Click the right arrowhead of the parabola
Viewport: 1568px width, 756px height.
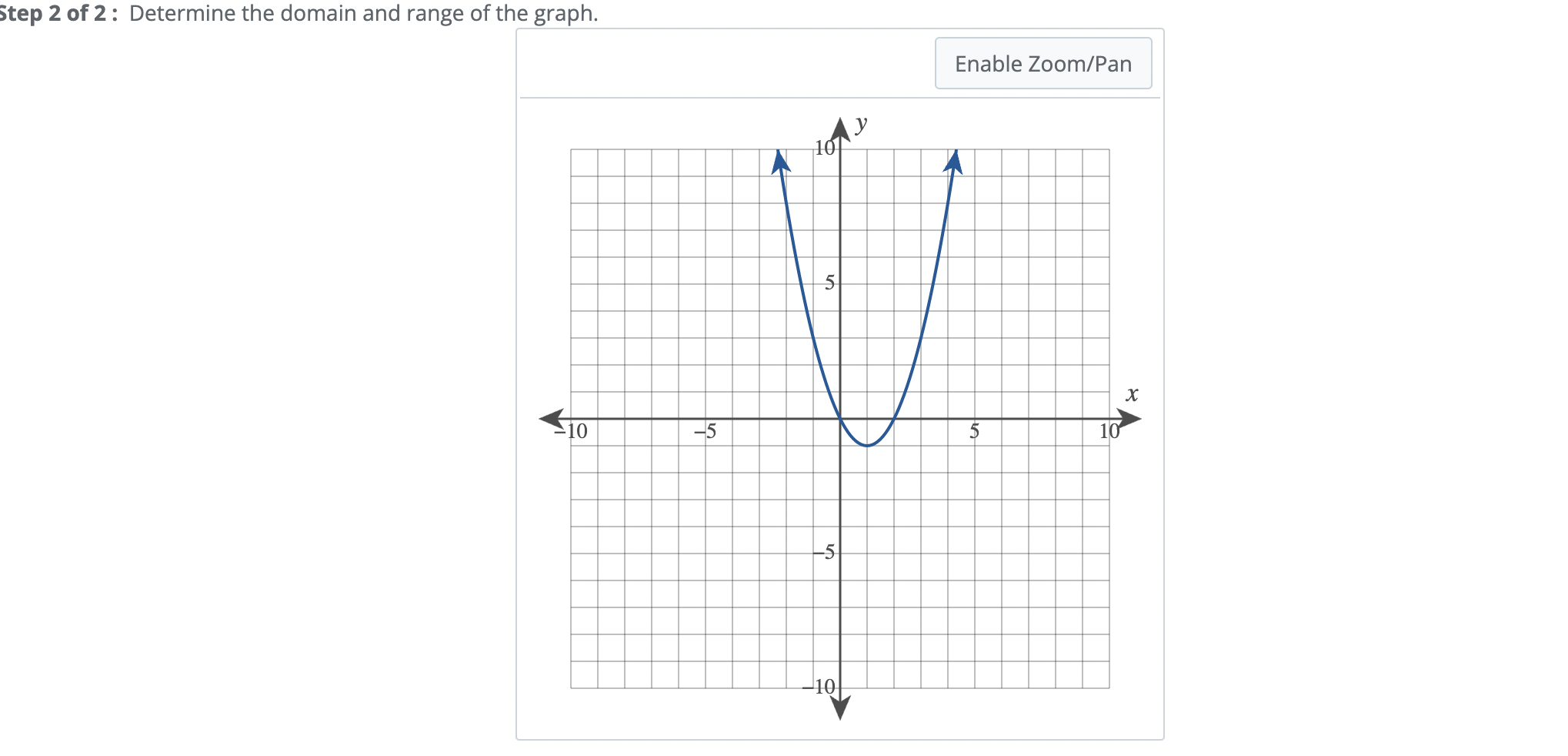(954, 162)
